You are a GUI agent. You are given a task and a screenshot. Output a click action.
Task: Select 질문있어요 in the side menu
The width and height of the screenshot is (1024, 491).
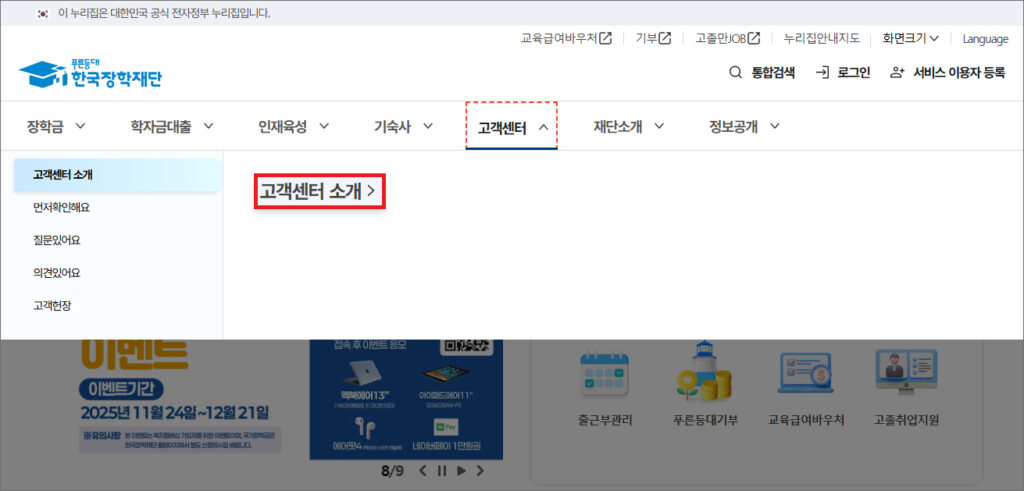(x=56, y=240)
